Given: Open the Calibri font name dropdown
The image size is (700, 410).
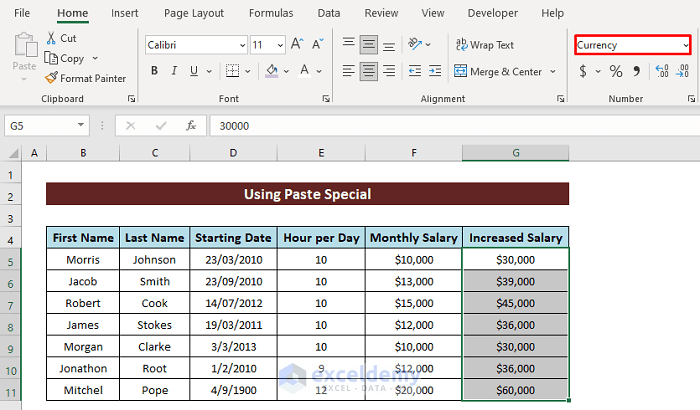Looking at the screenshot, I should tap(242, 45).
